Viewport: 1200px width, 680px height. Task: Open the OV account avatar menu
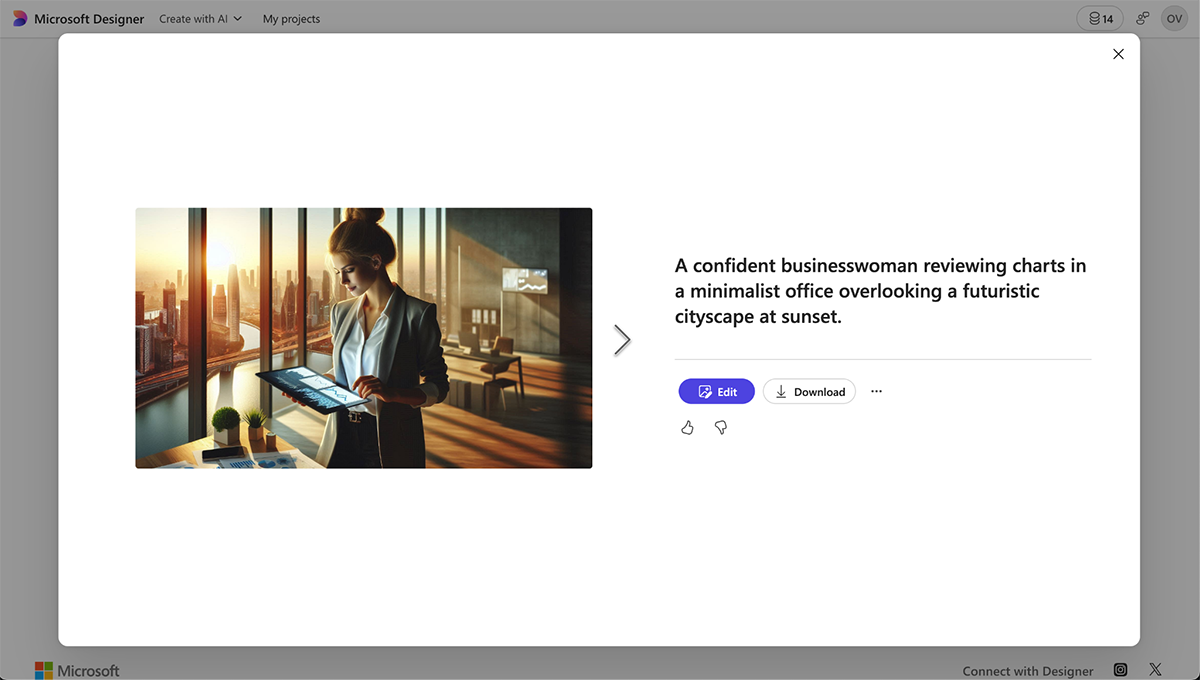[x=1174, y=18]
